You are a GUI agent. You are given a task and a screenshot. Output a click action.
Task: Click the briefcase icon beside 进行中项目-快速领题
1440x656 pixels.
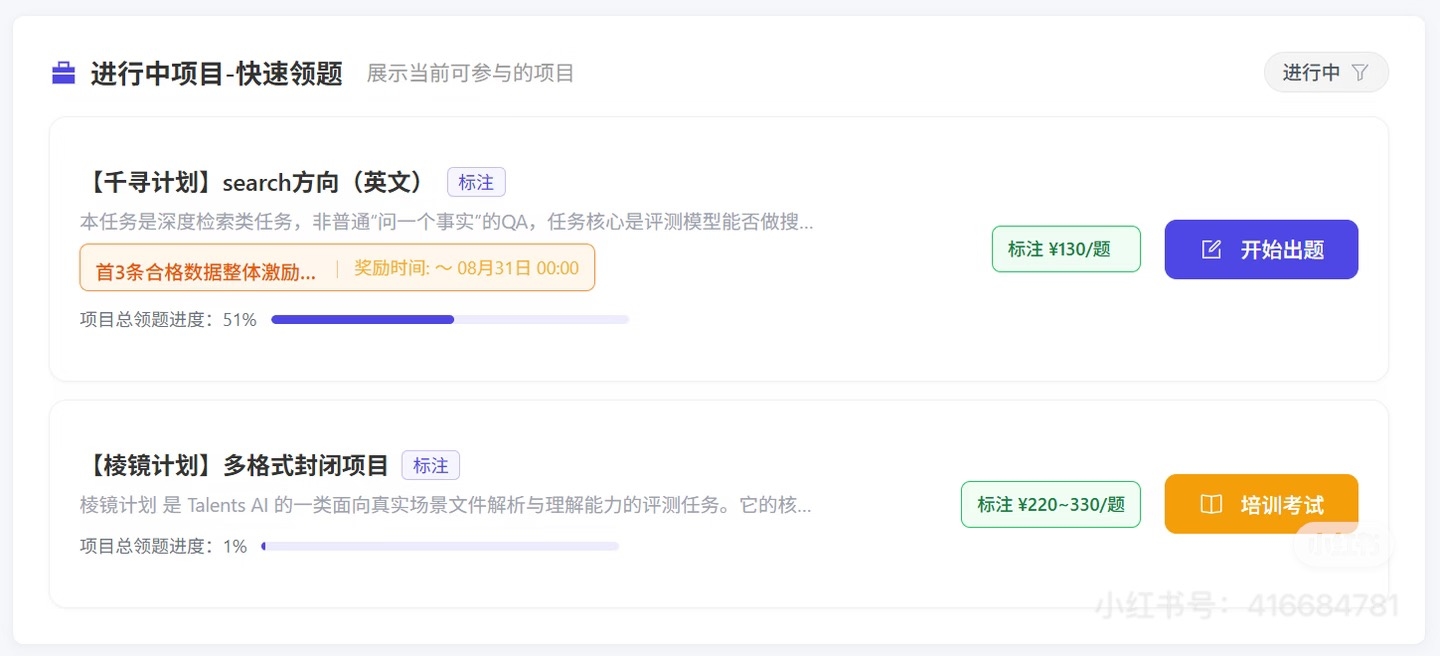63,73
